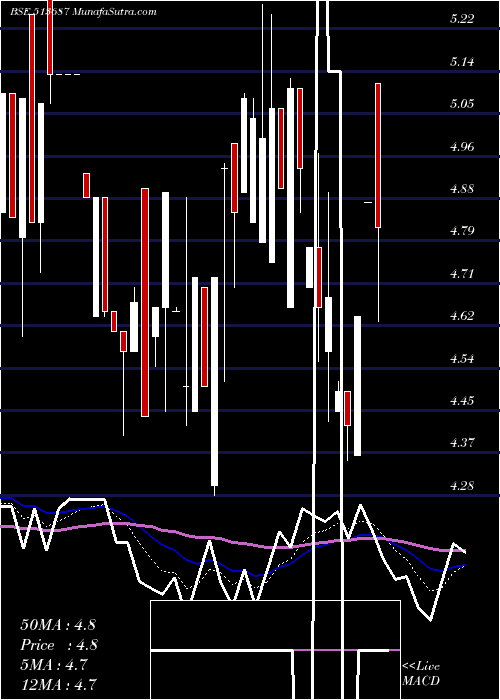Click the 5.22 price axis label
500x700 pixels.
[x=462, y=19]
